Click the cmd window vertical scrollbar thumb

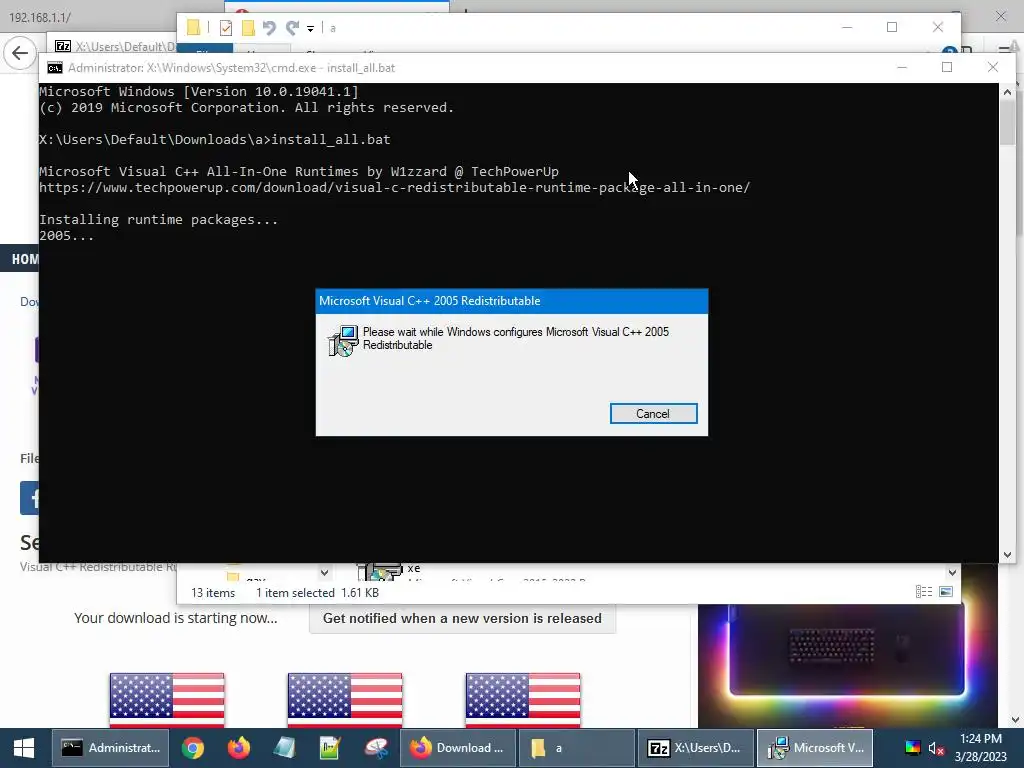click(1007, 122)
